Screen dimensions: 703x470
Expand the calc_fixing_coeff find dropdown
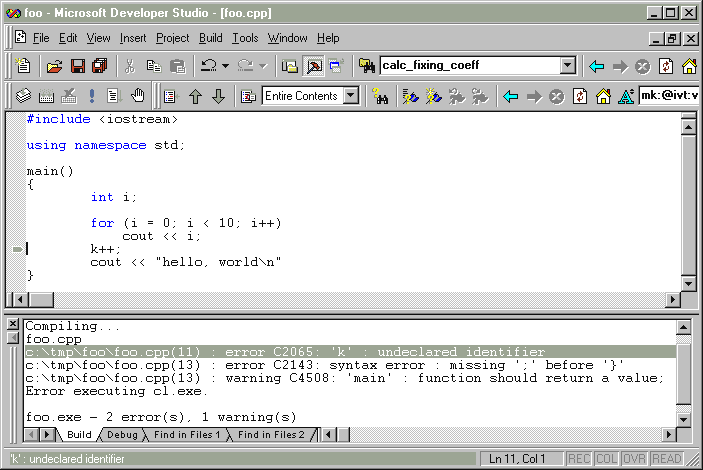[567, 66]
